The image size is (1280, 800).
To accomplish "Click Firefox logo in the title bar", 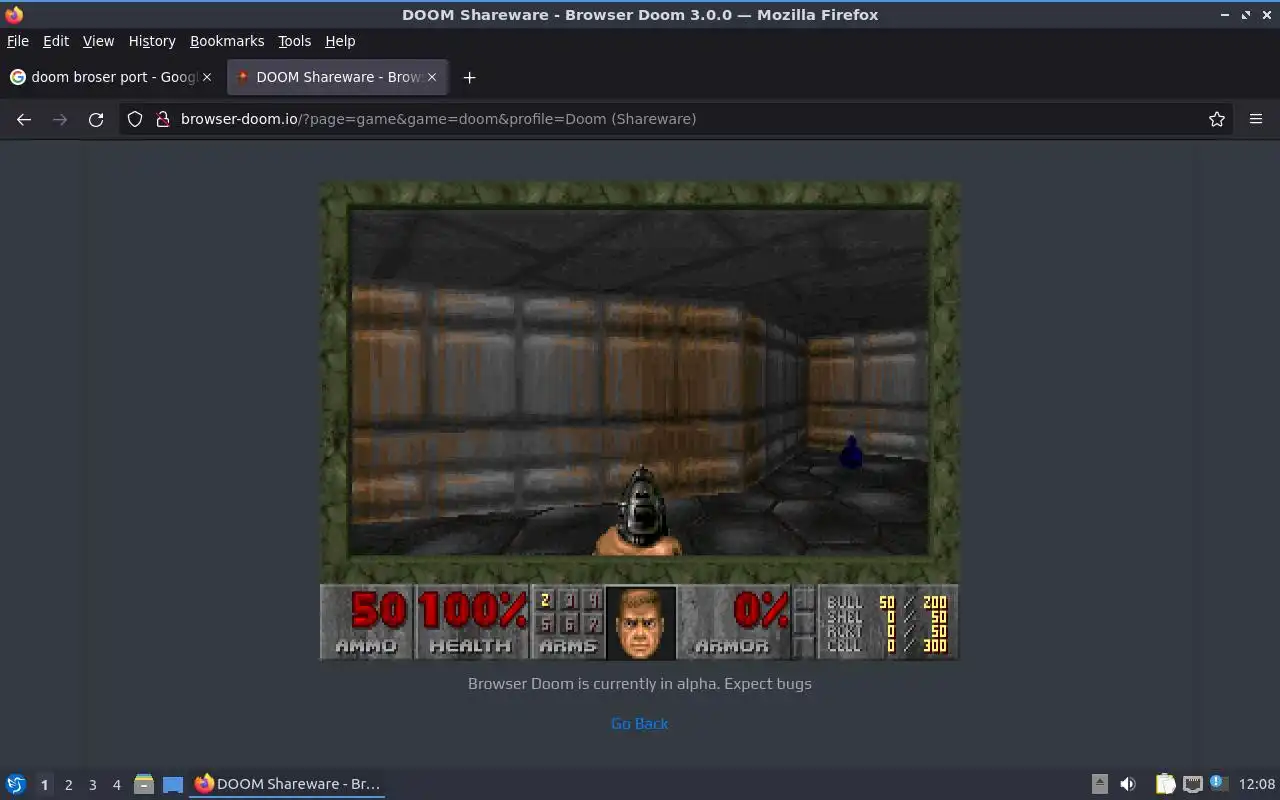I will [14, 15].
